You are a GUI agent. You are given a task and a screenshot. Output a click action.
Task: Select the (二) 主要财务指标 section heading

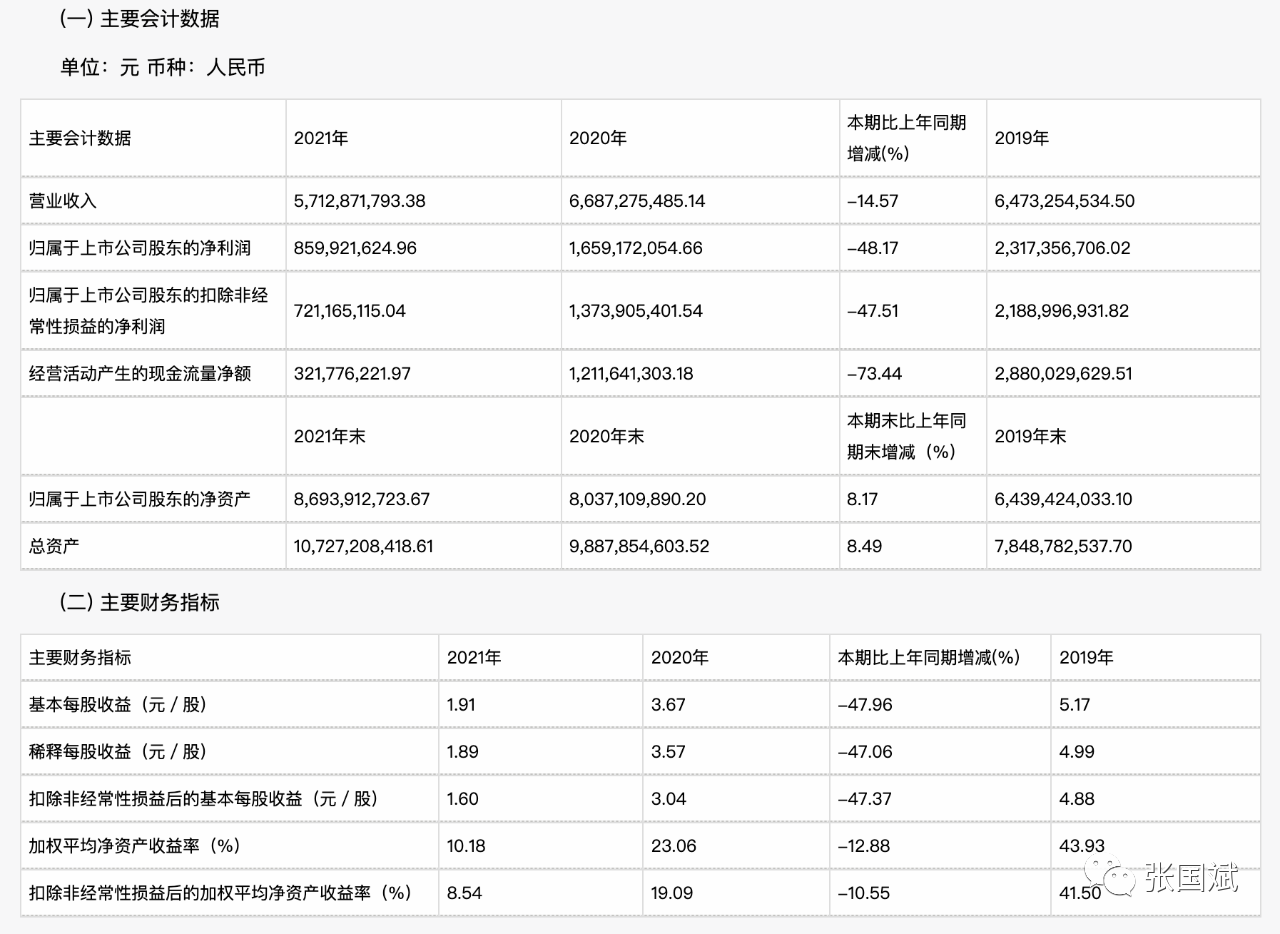(x=140, y=602)
